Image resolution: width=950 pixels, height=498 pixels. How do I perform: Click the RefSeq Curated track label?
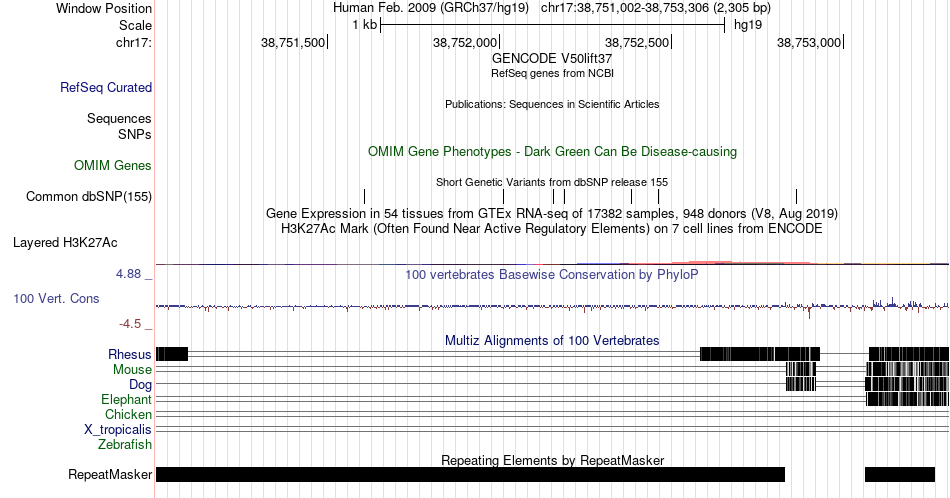[106, 87]
